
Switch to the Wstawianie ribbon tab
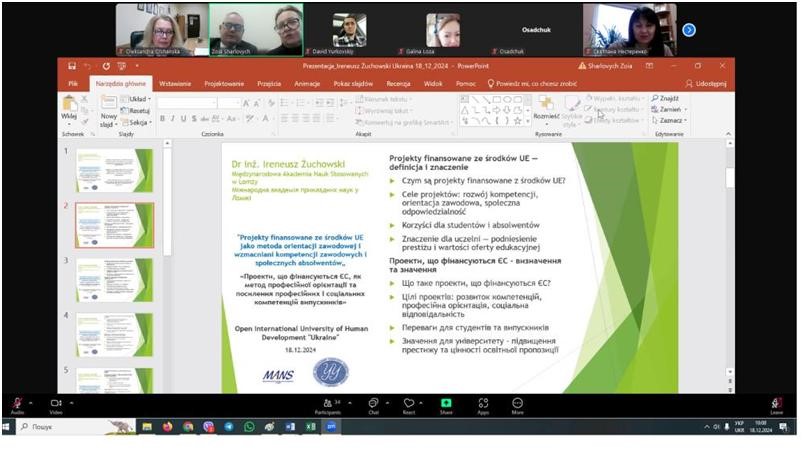point(175,84)
